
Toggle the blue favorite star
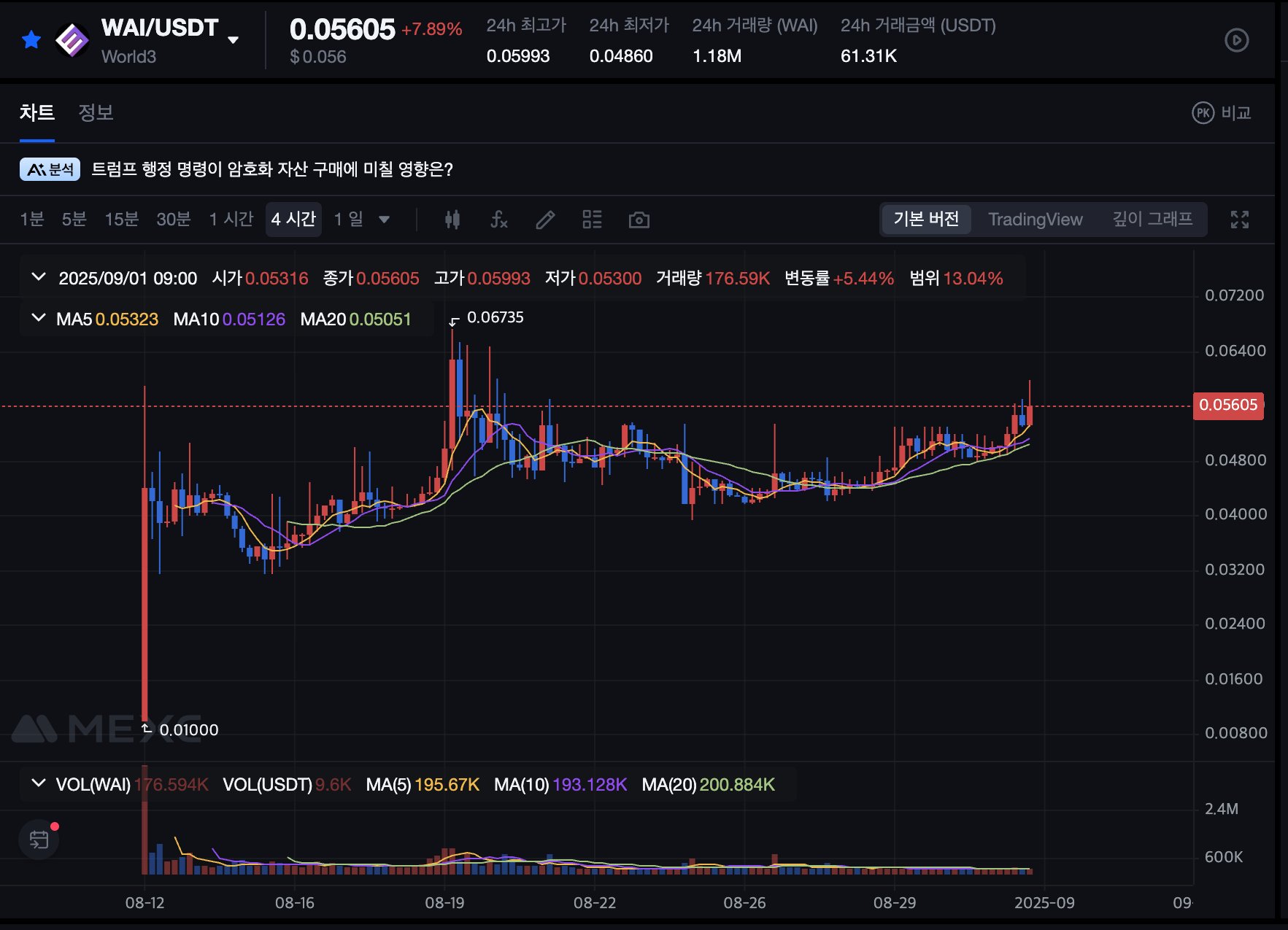(x=31, y=39)
